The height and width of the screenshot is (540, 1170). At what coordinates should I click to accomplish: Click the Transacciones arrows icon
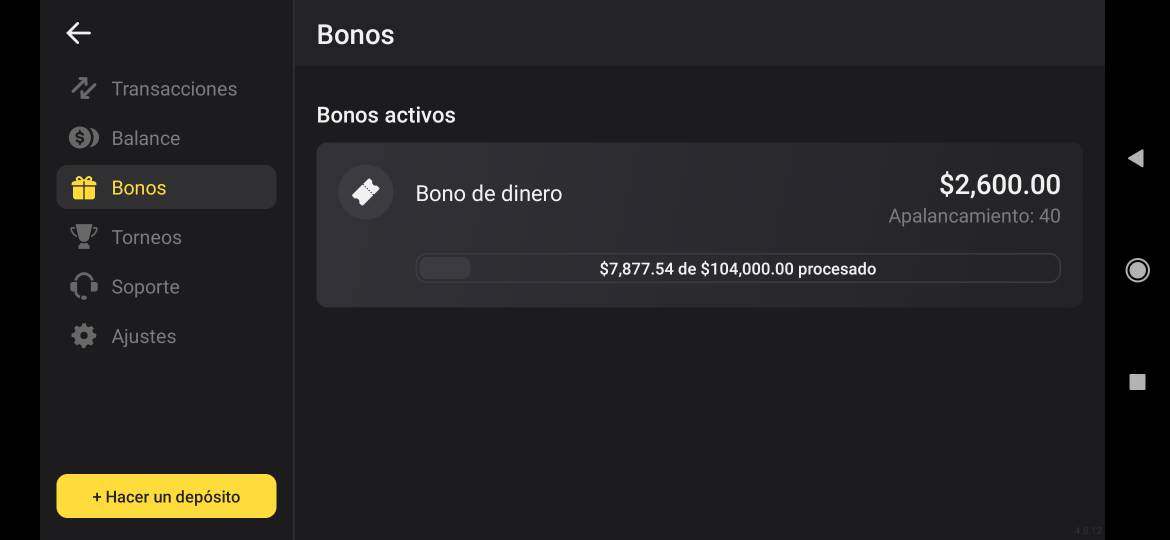[84, 88]
